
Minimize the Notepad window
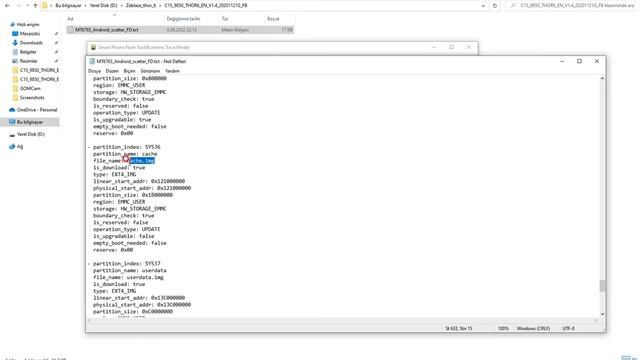pyautogui.click(x=562, y=61)
